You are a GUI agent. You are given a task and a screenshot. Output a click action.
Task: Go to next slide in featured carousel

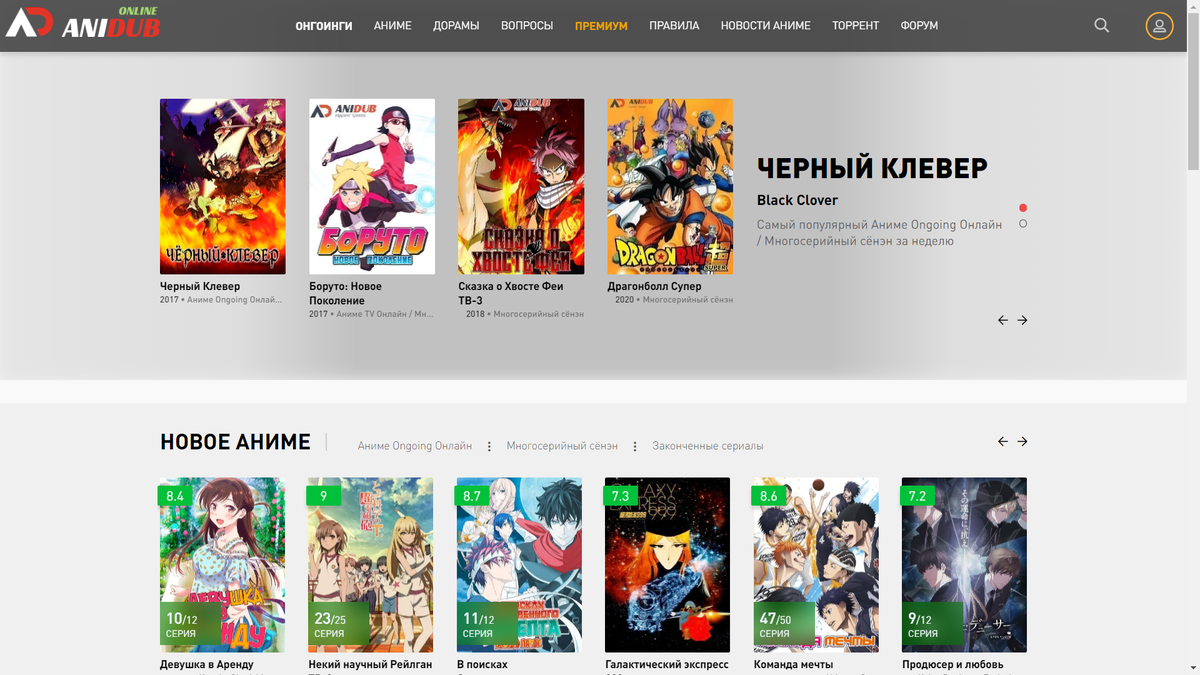[x=1022, y=320]
